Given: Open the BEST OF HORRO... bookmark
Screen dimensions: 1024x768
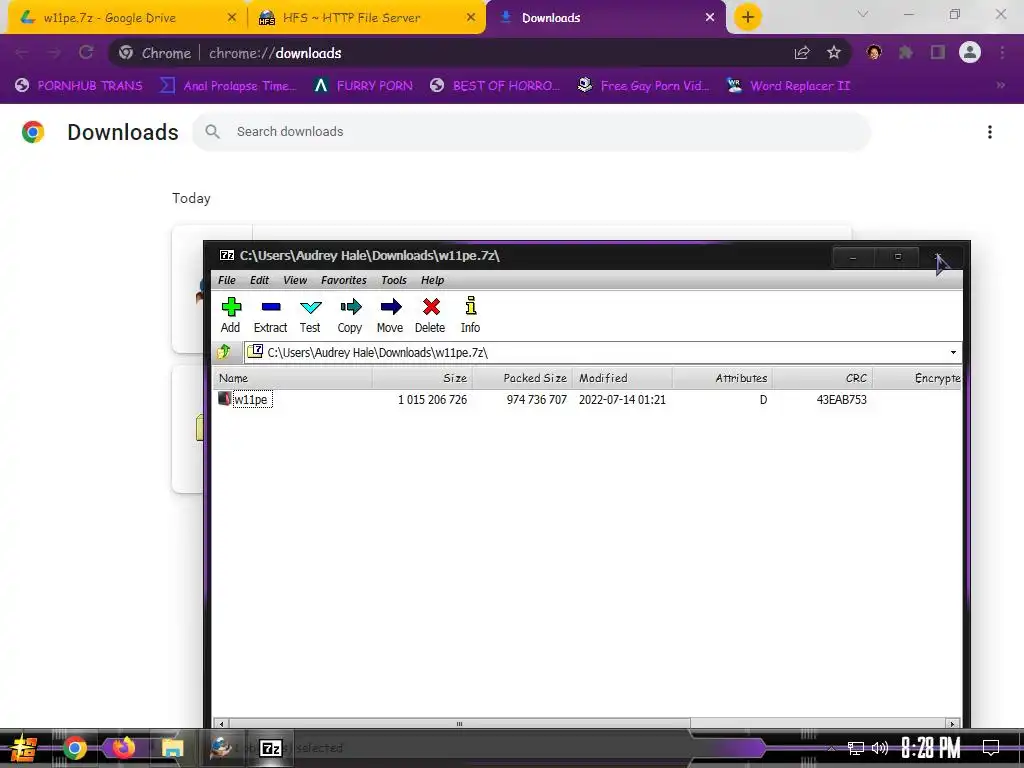Looking at the screenshot, I should tap(495, 86).
